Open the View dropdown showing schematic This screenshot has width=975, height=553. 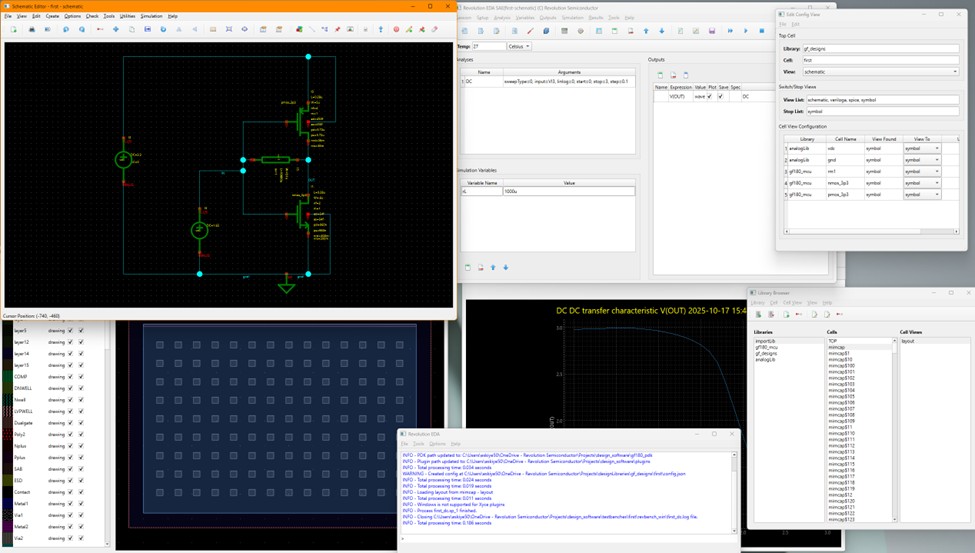(x=880, y=72)
